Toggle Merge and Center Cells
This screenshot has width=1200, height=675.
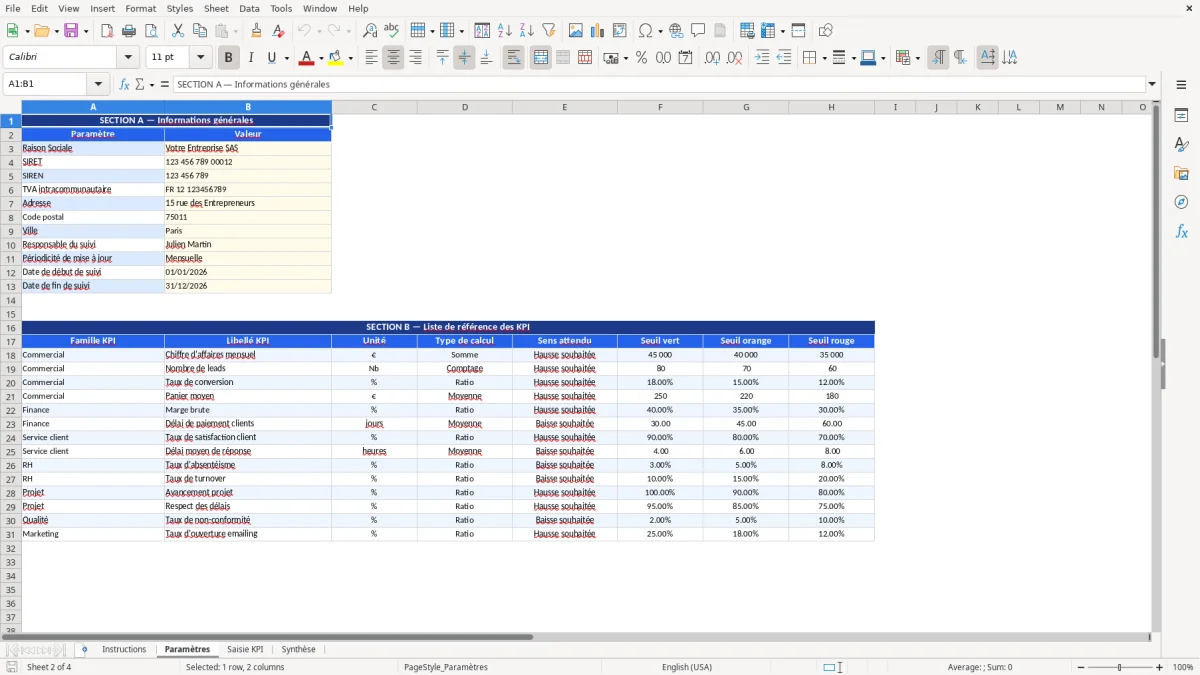[541, 58]
